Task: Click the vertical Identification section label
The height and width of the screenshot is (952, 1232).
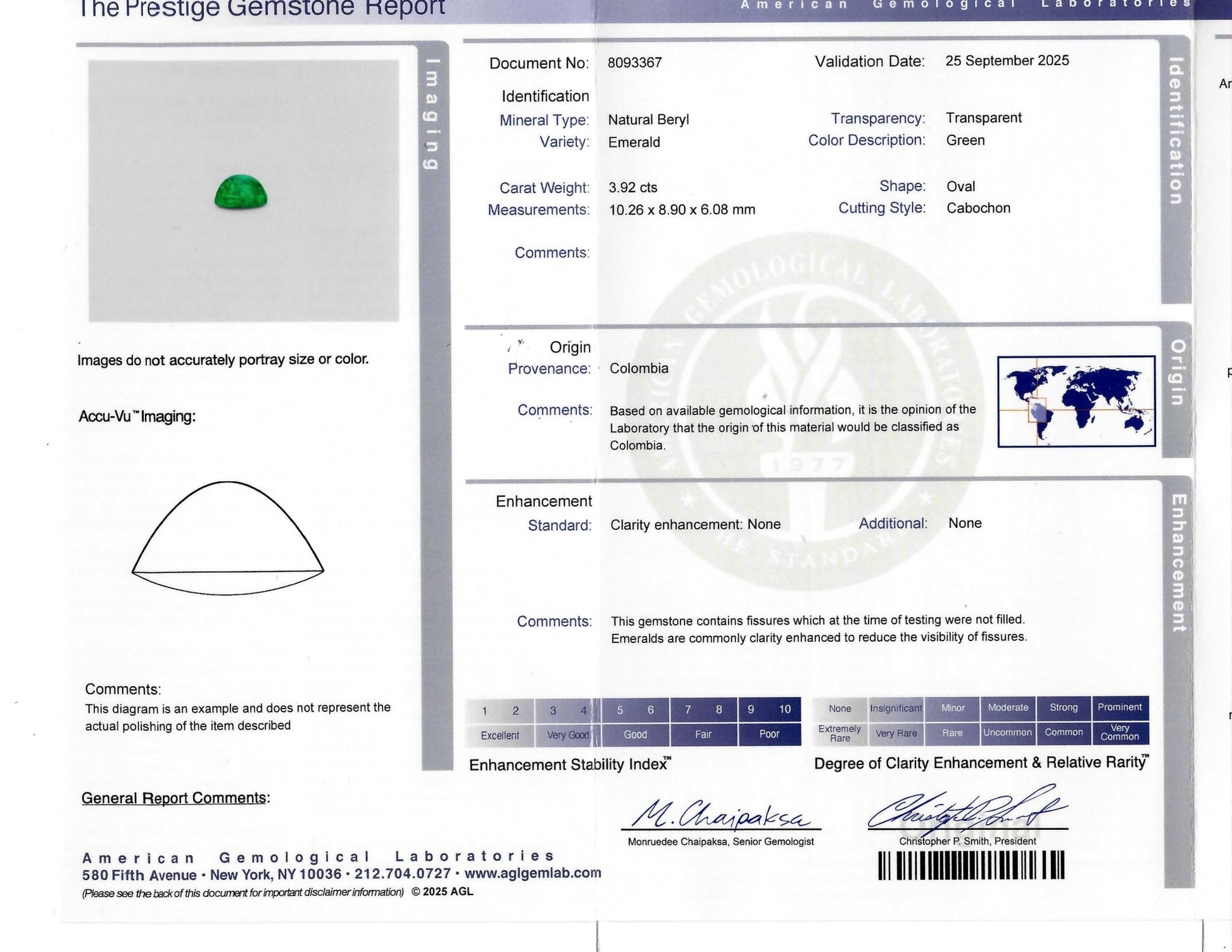Action: tap(1175, 131)
